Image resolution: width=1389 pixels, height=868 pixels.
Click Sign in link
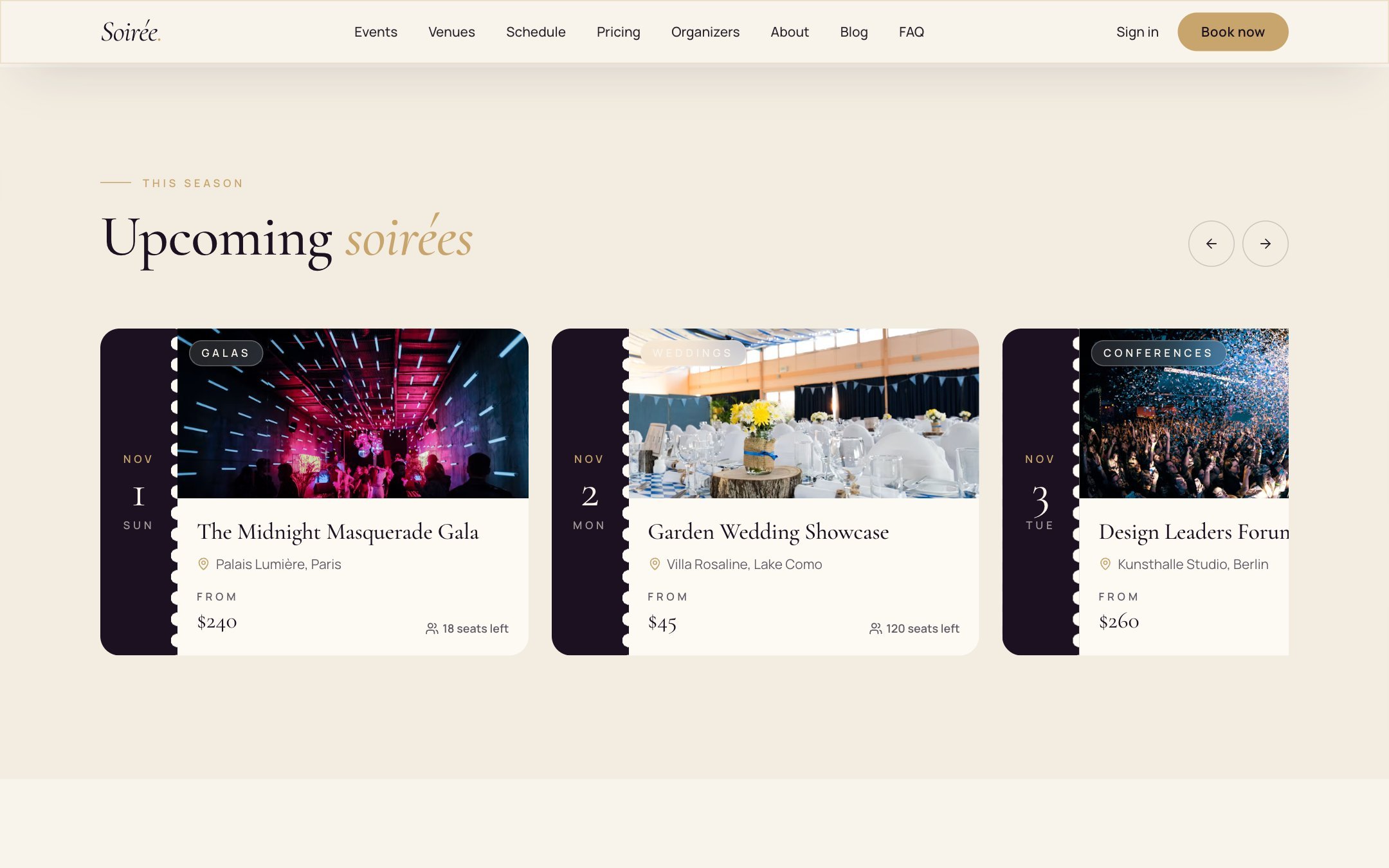click(x=1137, y=32)
